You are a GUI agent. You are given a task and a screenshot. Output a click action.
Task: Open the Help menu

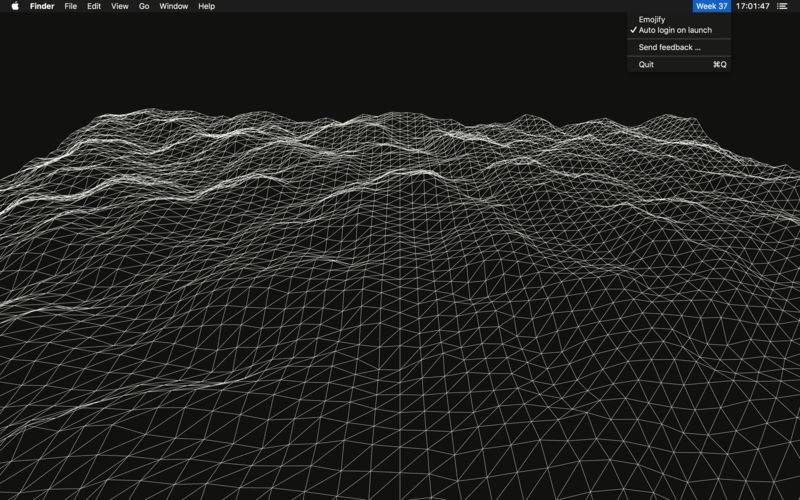point(207,6)
